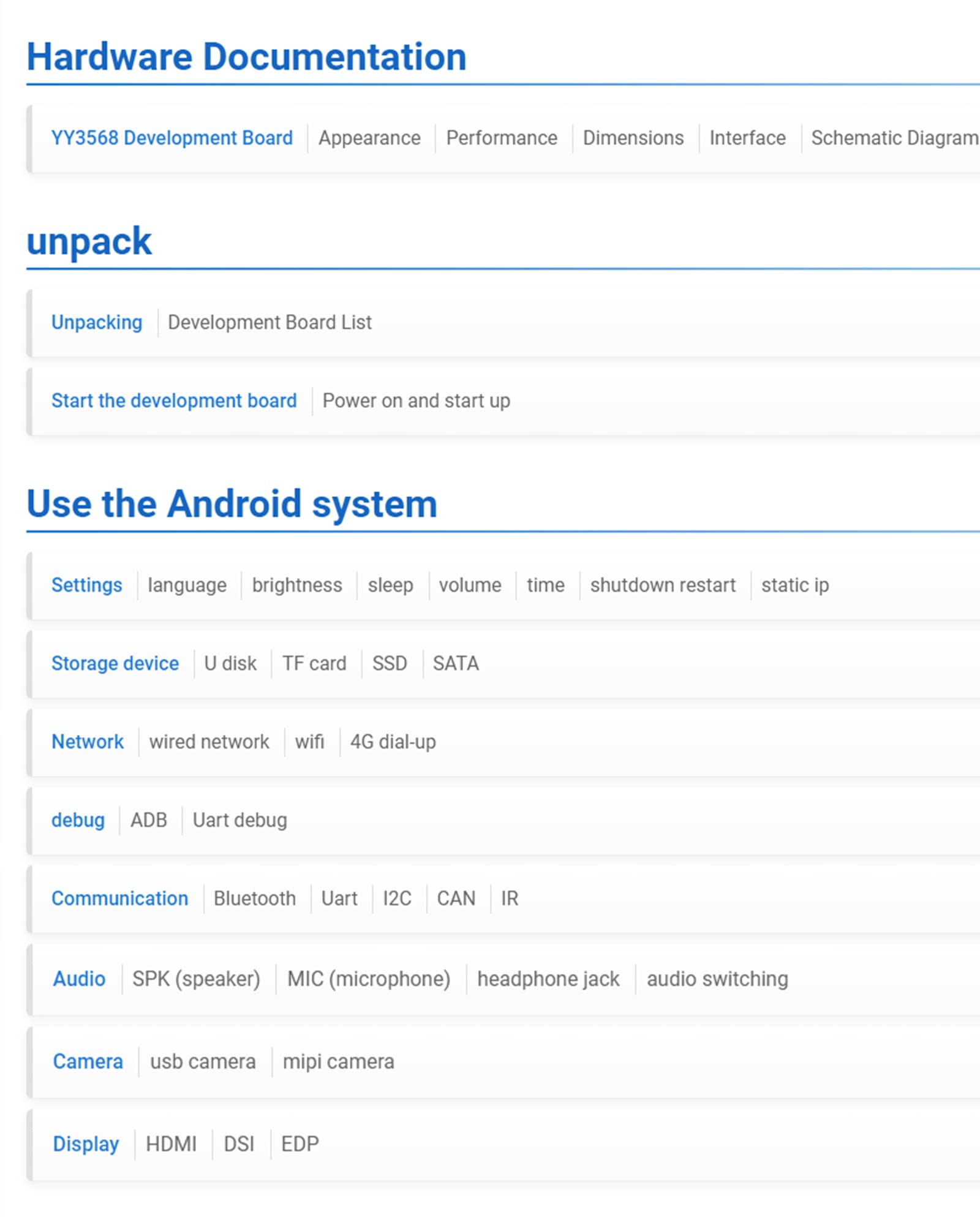
Task: Open the 4G dial-up link
Action: [393, 742]
